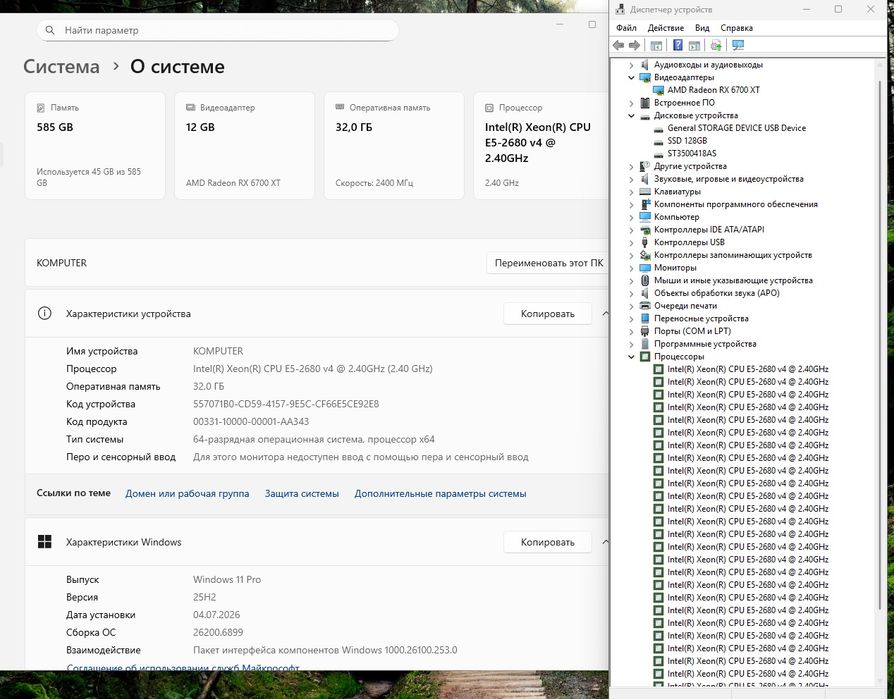Viewport: 894px width, 699px height.
Task: Click the Переименовать этот ПК button
Action: tap(548, 263)
